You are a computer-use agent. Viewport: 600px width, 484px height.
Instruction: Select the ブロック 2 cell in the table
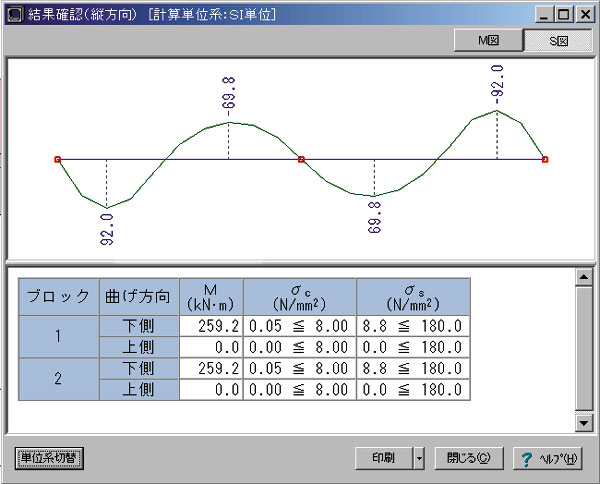point(59,379)
